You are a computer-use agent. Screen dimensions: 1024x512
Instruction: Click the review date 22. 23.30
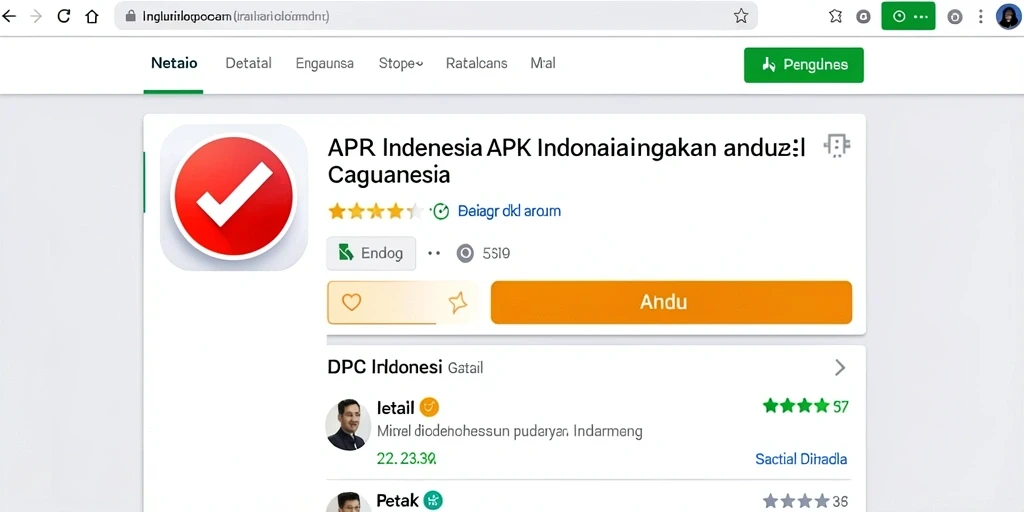coord(406,459)
